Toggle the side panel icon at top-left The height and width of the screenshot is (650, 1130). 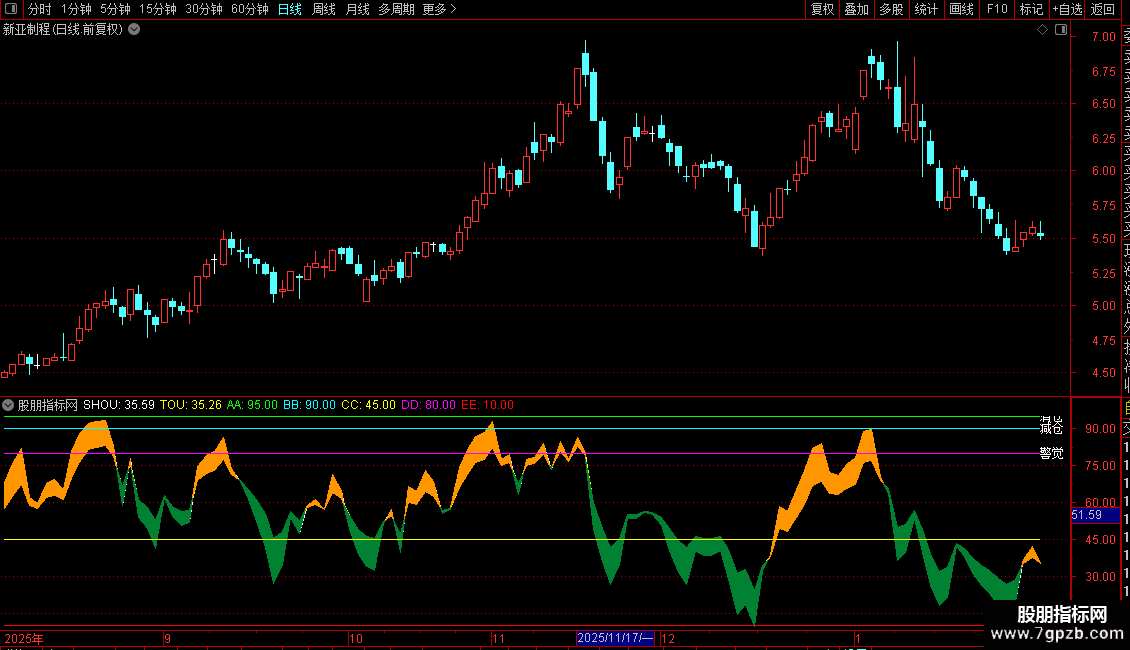point(11,9)
